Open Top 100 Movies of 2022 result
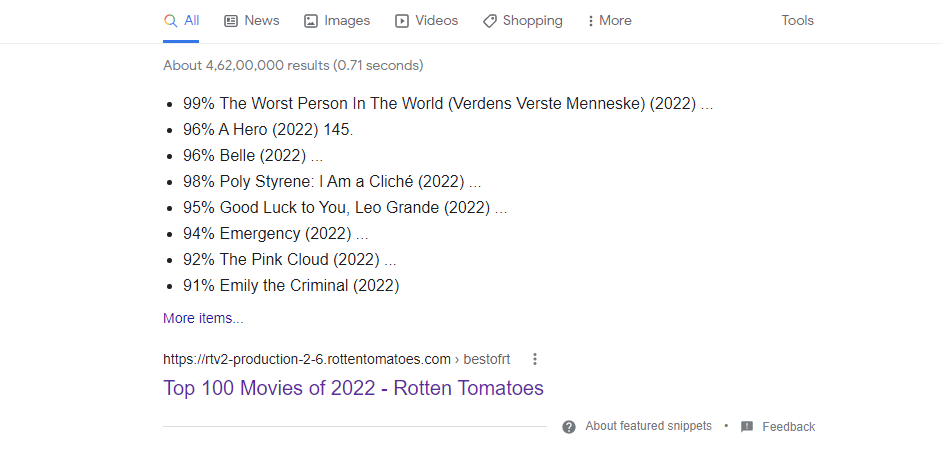This screenshot has height=455, width=947. (353, 388)
